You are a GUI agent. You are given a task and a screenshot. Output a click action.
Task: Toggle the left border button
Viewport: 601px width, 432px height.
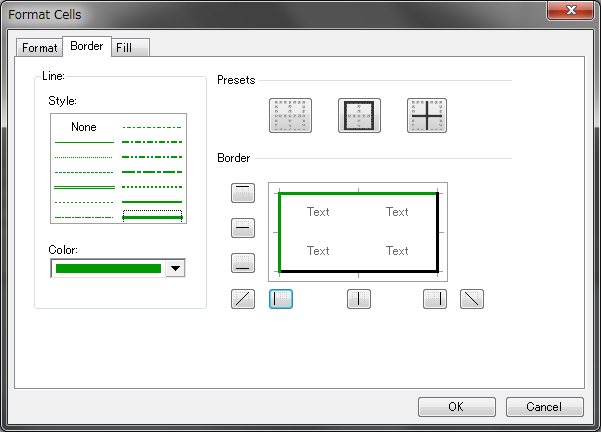click(x=281, y=299)
